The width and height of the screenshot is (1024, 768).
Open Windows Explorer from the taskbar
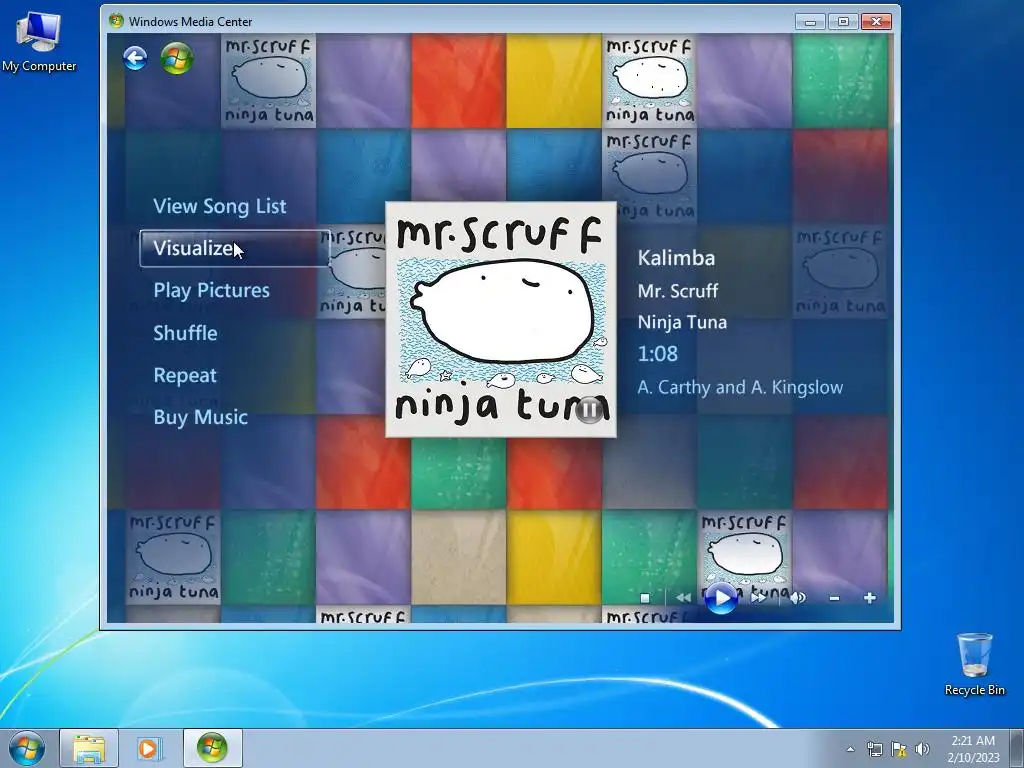[89, 748]
